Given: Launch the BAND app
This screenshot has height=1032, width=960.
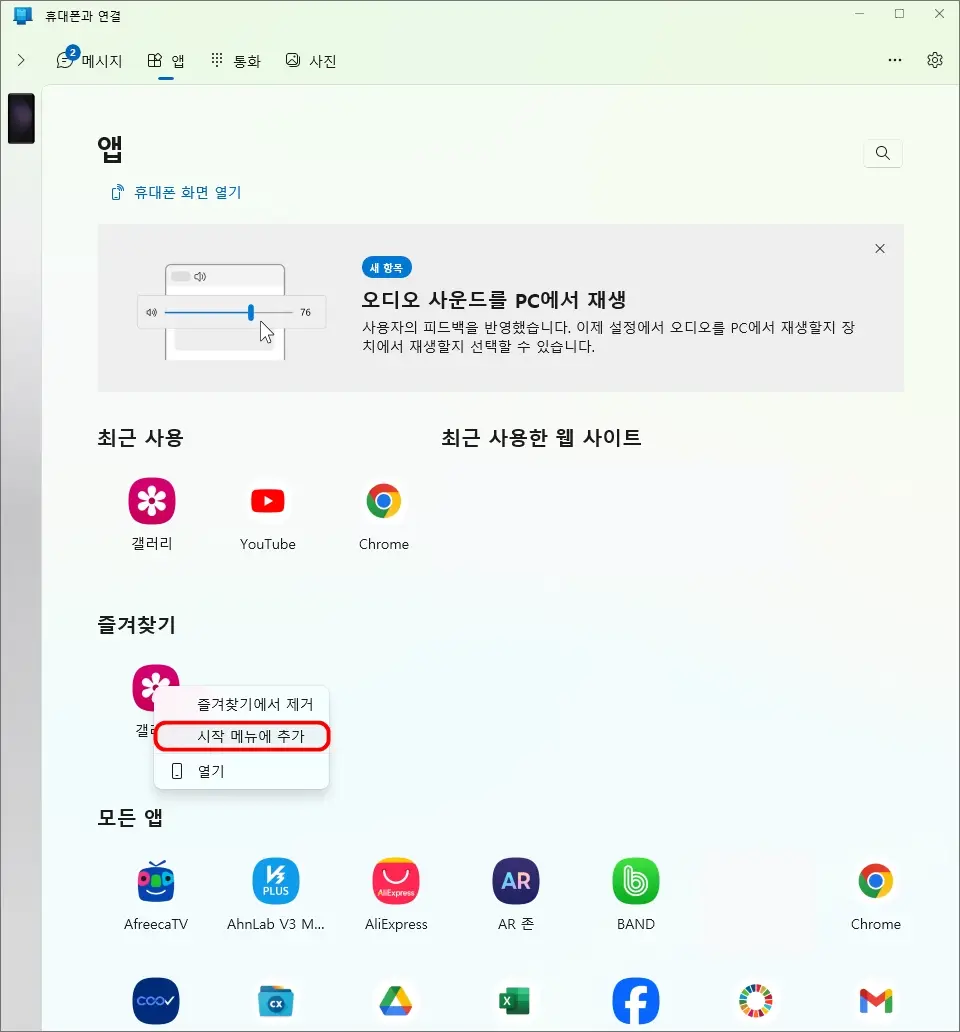Looking at the screenshot, I should tap(635, 881).
